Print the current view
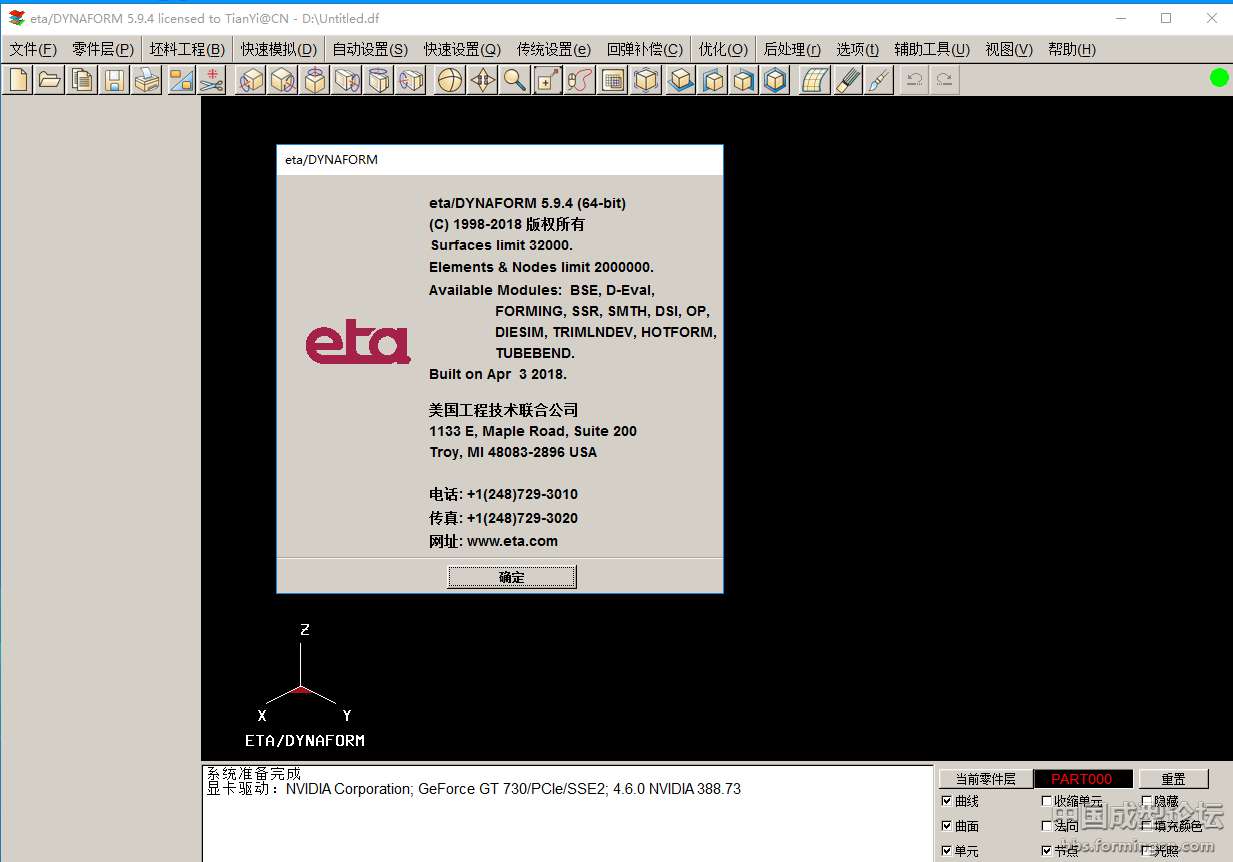Viewport: 1233px width, 862px height. (x=147, y=80)
